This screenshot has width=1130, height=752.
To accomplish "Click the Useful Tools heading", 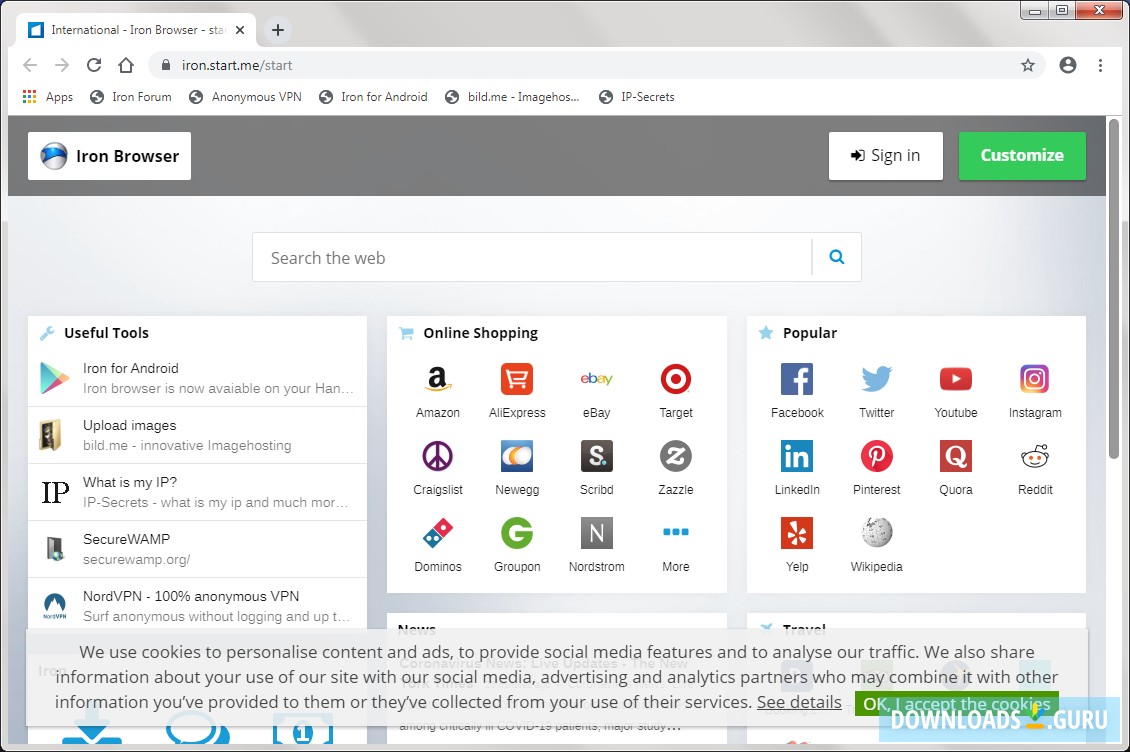I will coord(106,333).
